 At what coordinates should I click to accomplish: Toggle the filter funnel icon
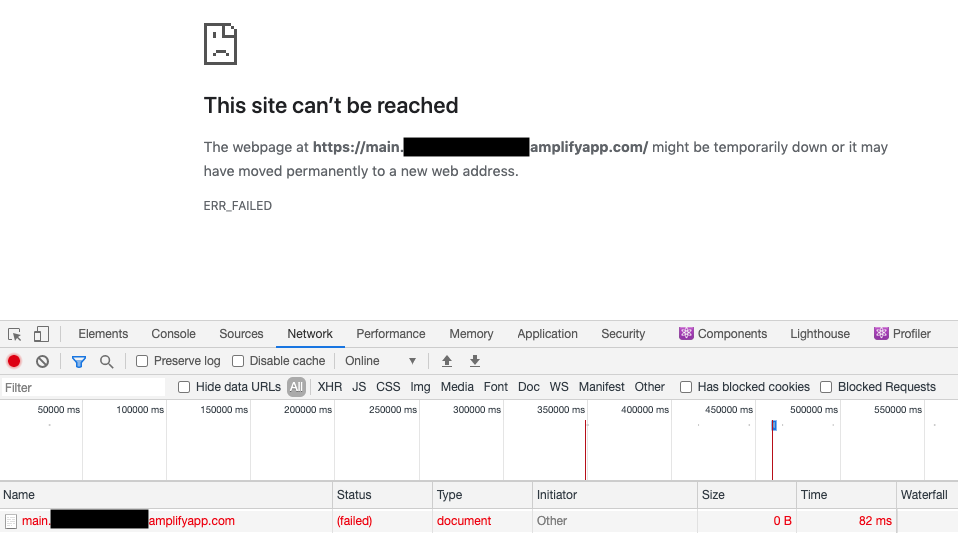[78, 362]
